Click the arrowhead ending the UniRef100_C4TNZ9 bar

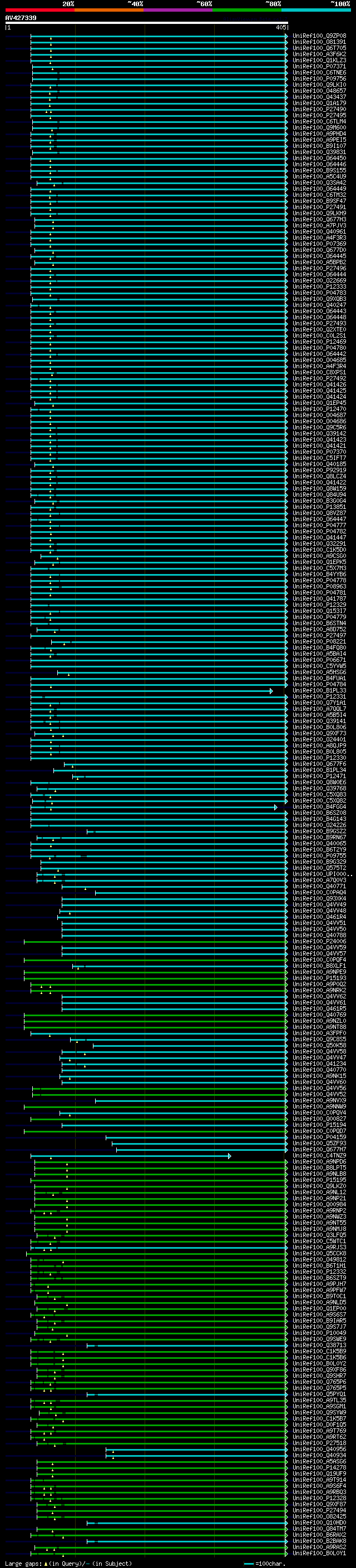[x=229, y=1156]
